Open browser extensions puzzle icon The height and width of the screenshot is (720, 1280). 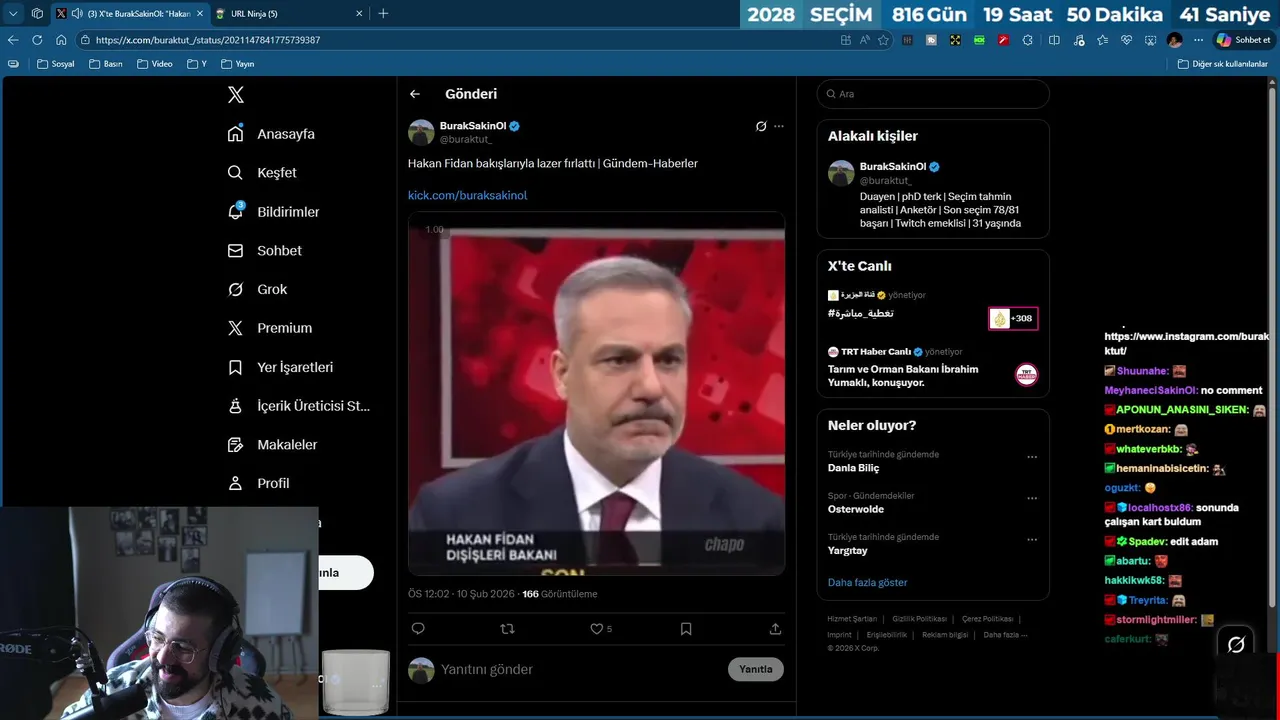tap(1028, 40)
